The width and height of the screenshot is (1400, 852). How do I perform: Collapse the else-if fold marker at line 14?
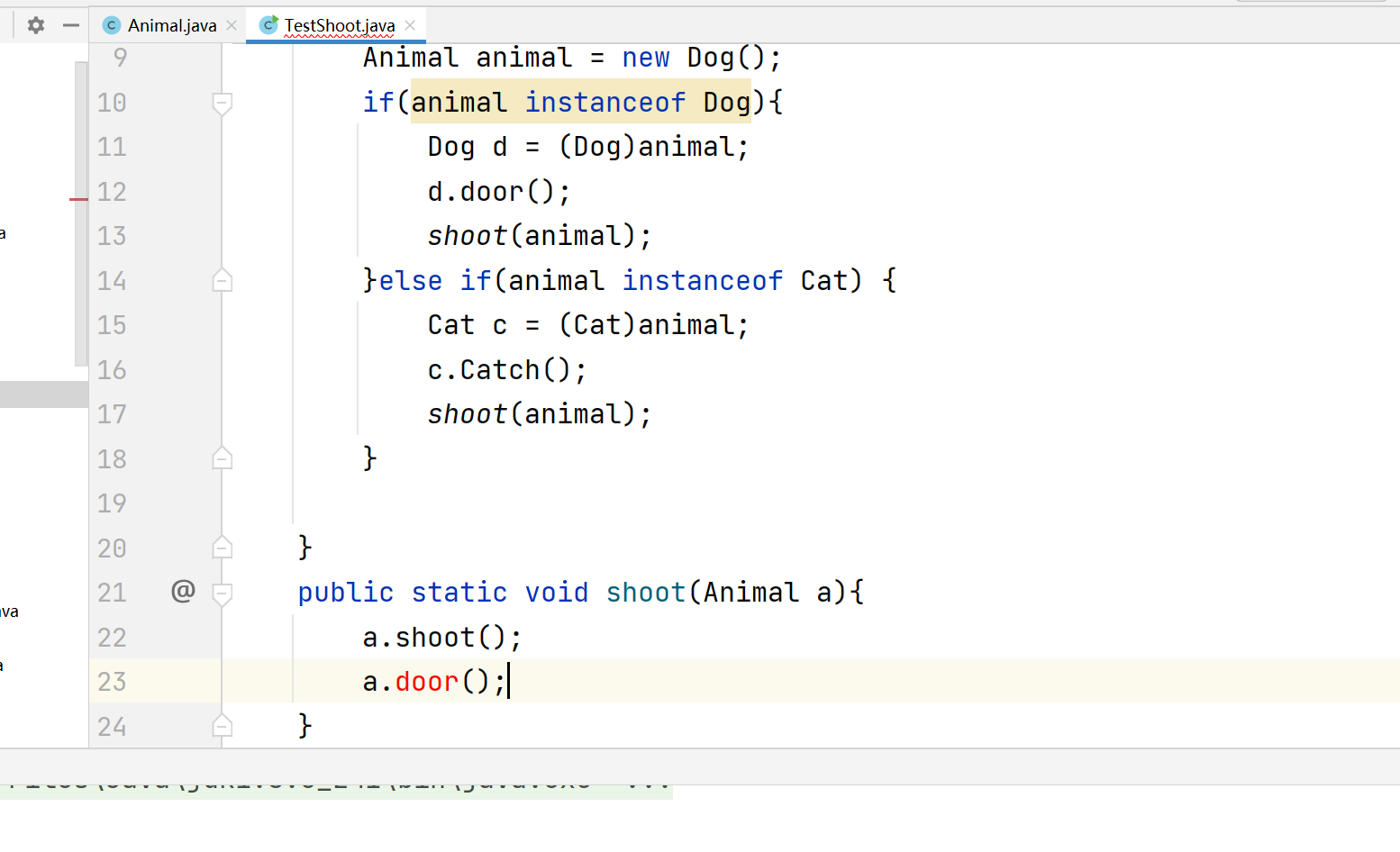[x=223, y=280]
